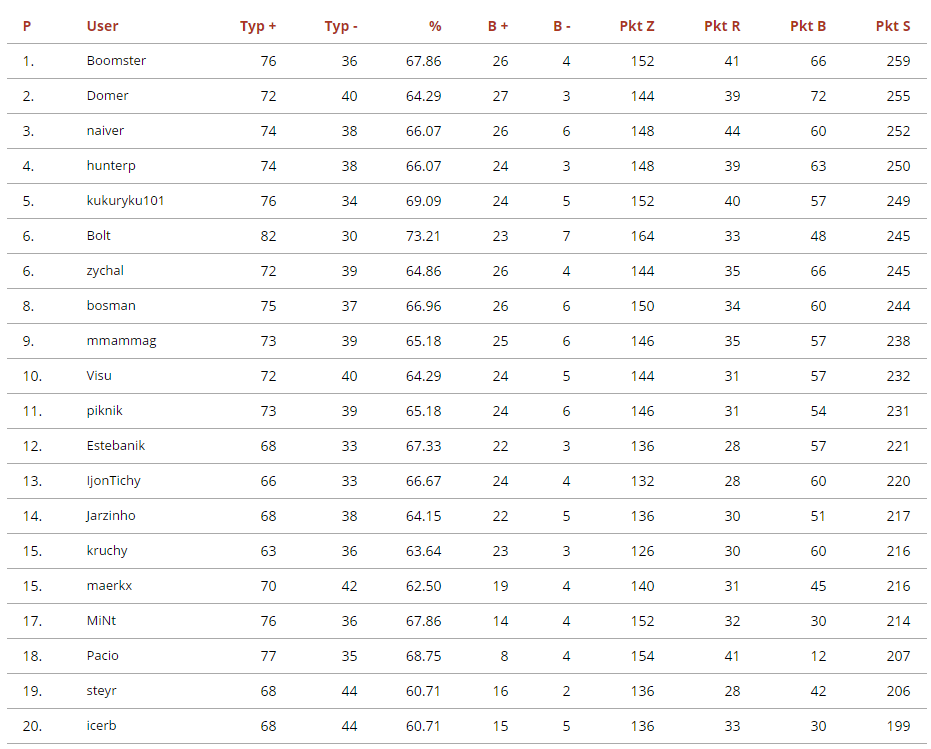
Task: Select the username icerb
Action: [101, 726]
